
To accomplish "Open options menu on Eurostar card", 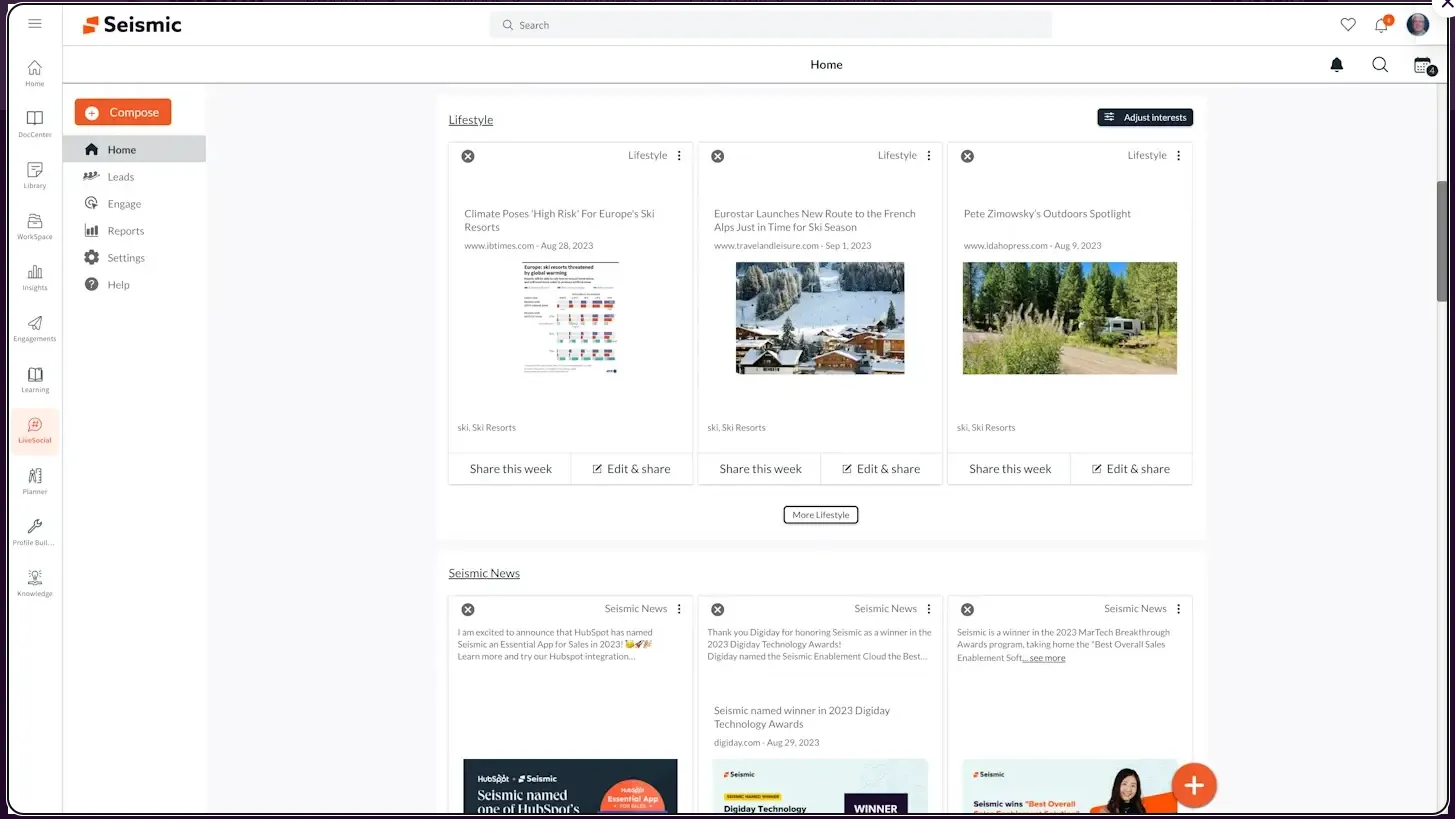I will pyautogui.click(x=929, y=156).
